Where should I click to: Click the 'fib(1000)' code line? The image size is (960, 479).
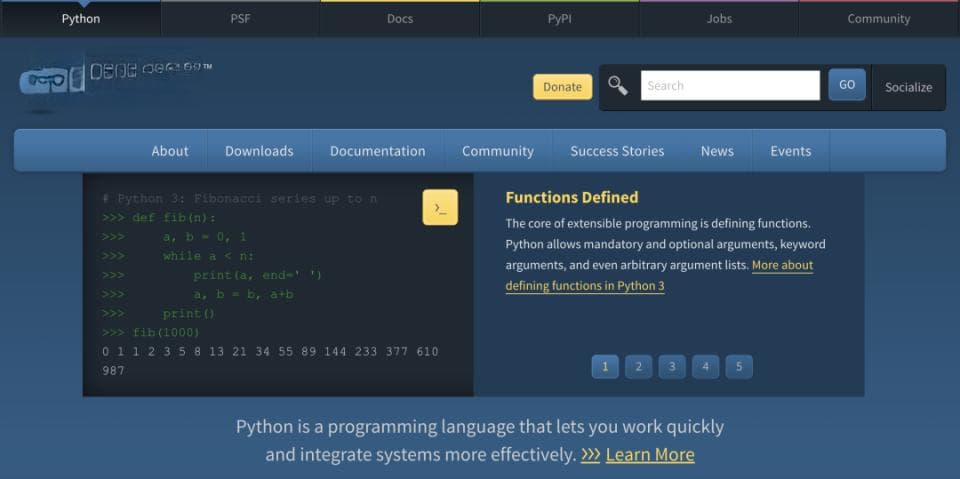[151, 333]
